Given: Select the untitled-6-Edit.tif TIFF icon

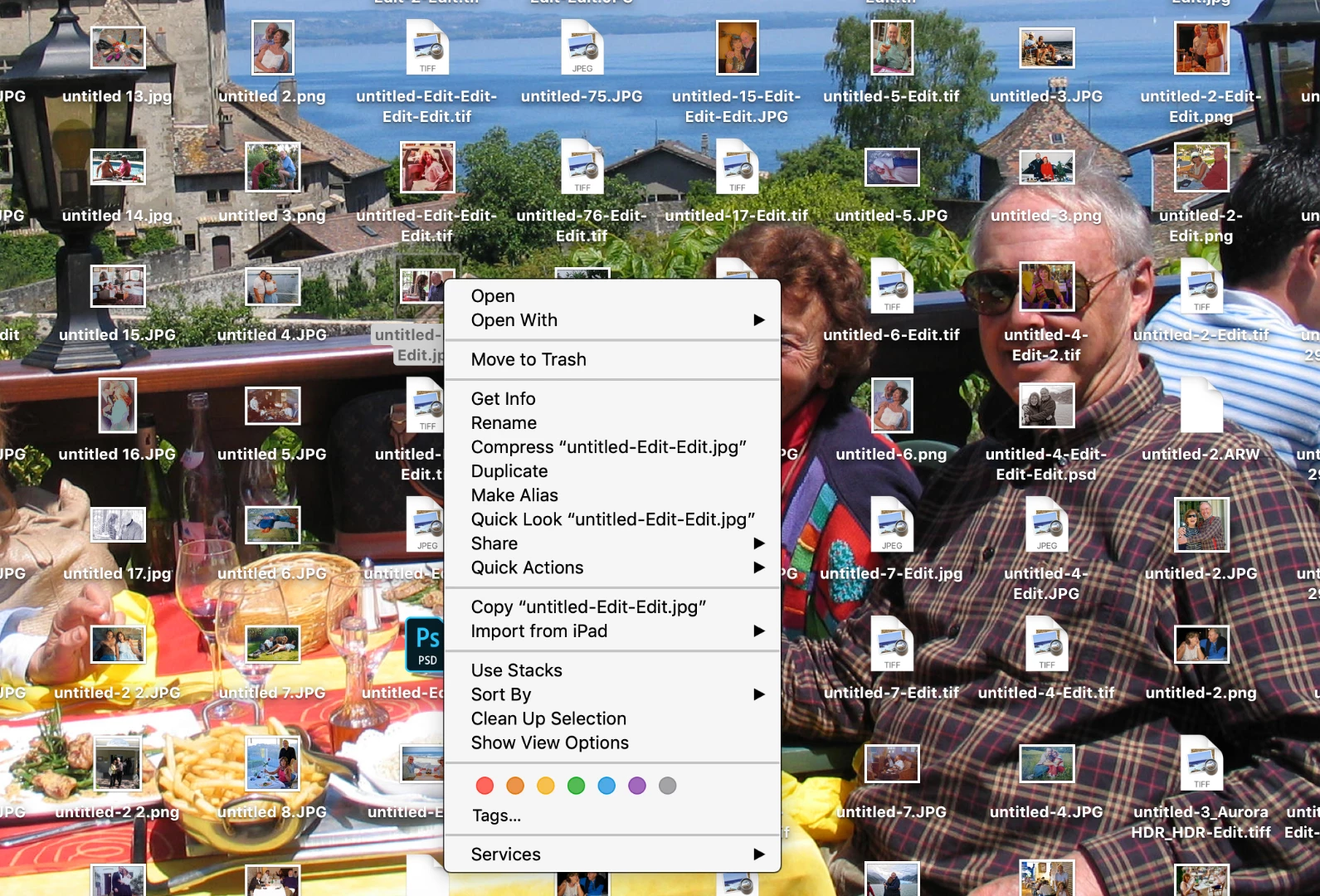Looking at the screenshot, I should click(892, 286).
